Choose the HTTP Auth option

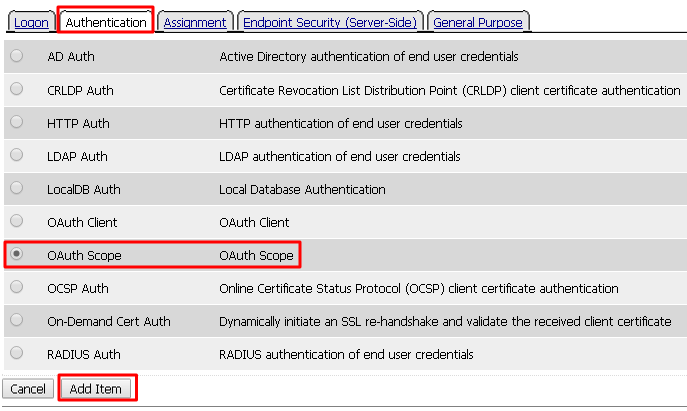(x=17, y=122)
